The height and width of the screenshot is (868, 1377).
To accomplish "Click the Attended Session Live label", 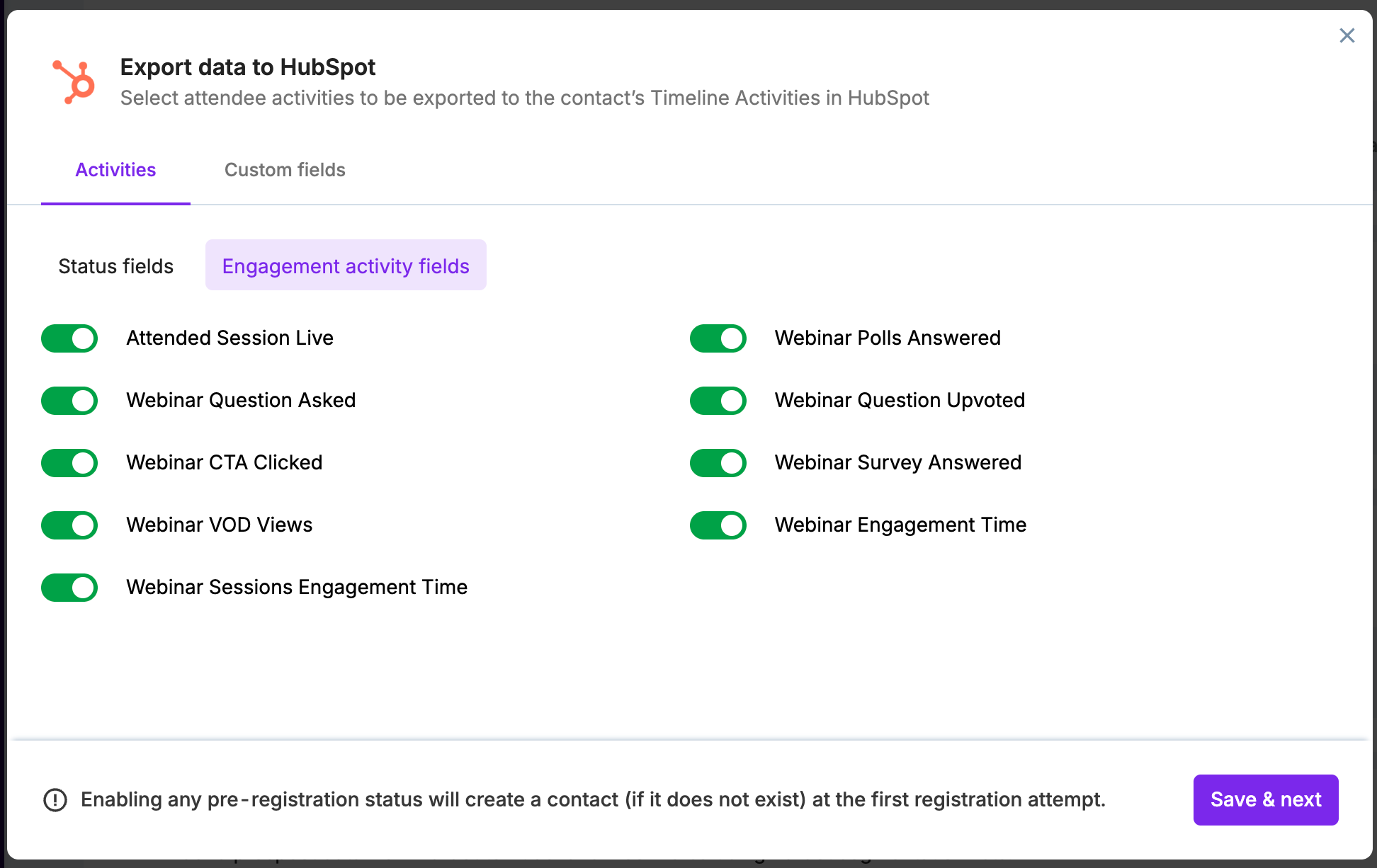I will coord(229,338).
